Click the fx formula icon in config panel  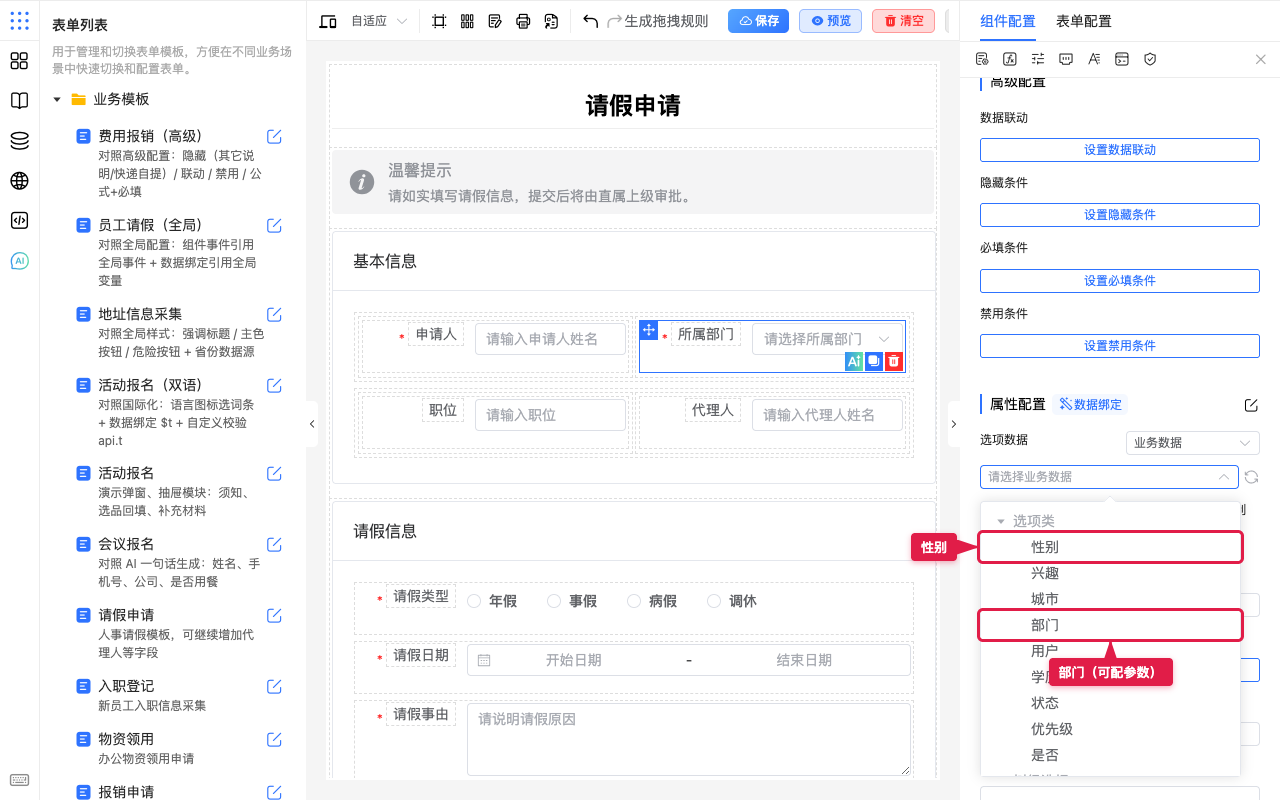point(1010,59)
